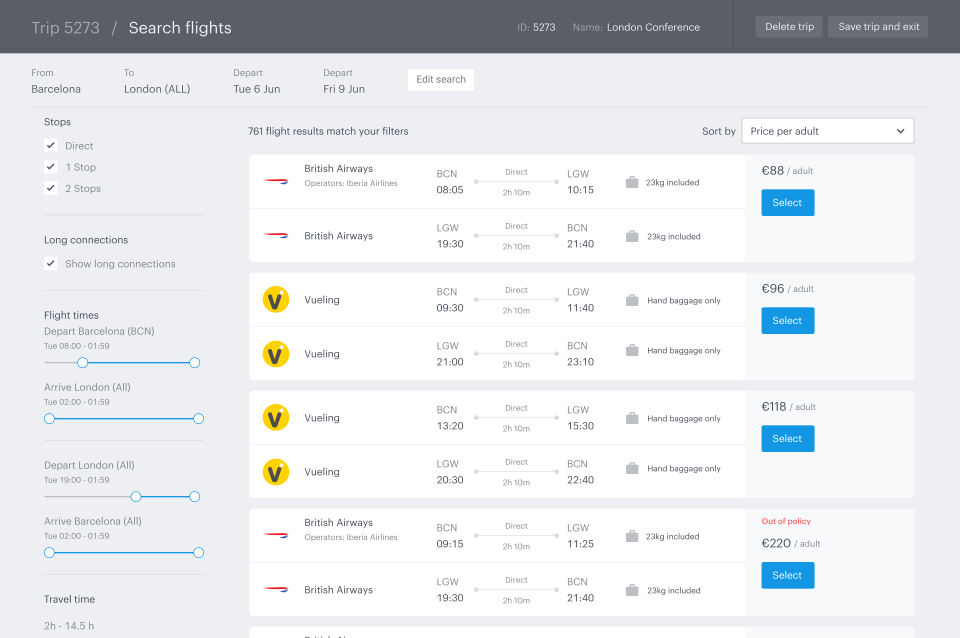This screenshot has height=638, width=960.
Task: Click Vueling logo on 09:30 BCN flight
Action: click(x=276, y=300)
